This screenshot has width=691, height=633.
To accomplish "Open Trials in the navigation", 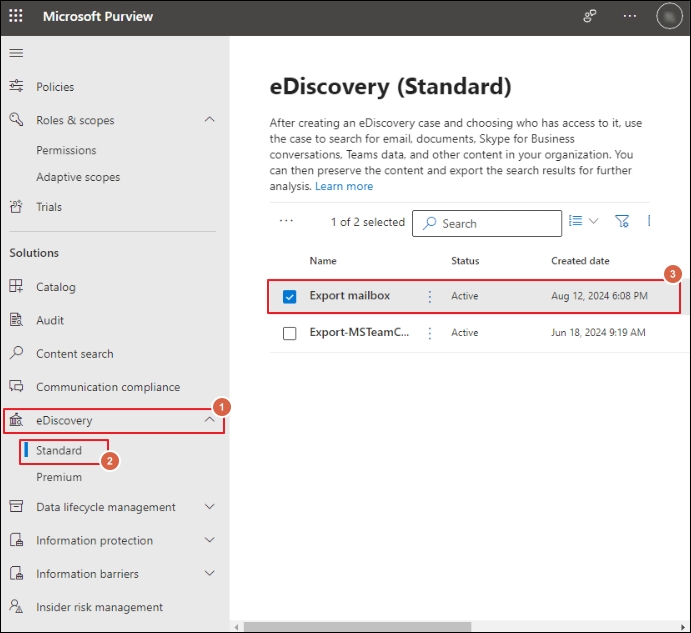I will tap(49, 207).
